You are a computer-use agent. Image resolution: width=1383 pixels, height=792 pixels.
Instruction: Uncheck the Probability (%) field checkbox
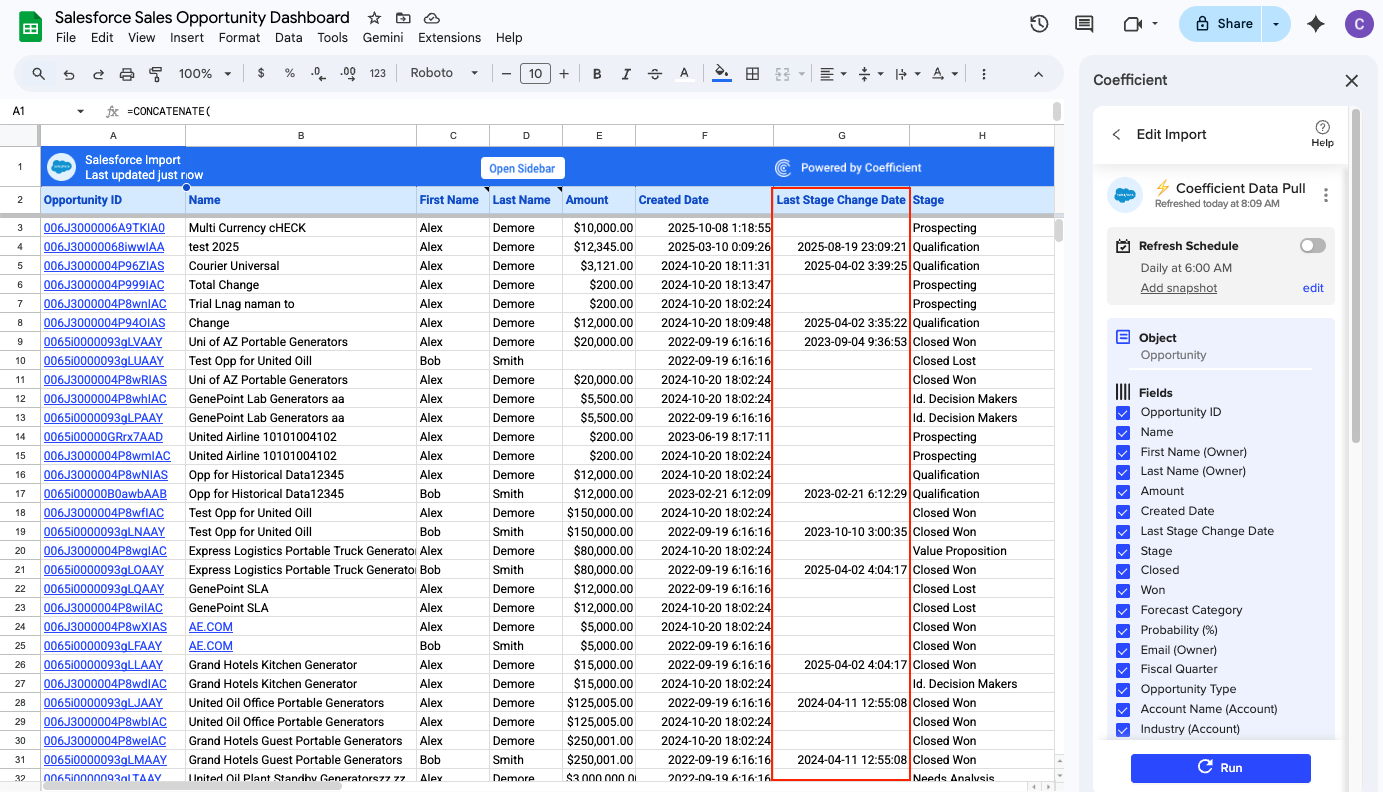tap(1121, 629)
